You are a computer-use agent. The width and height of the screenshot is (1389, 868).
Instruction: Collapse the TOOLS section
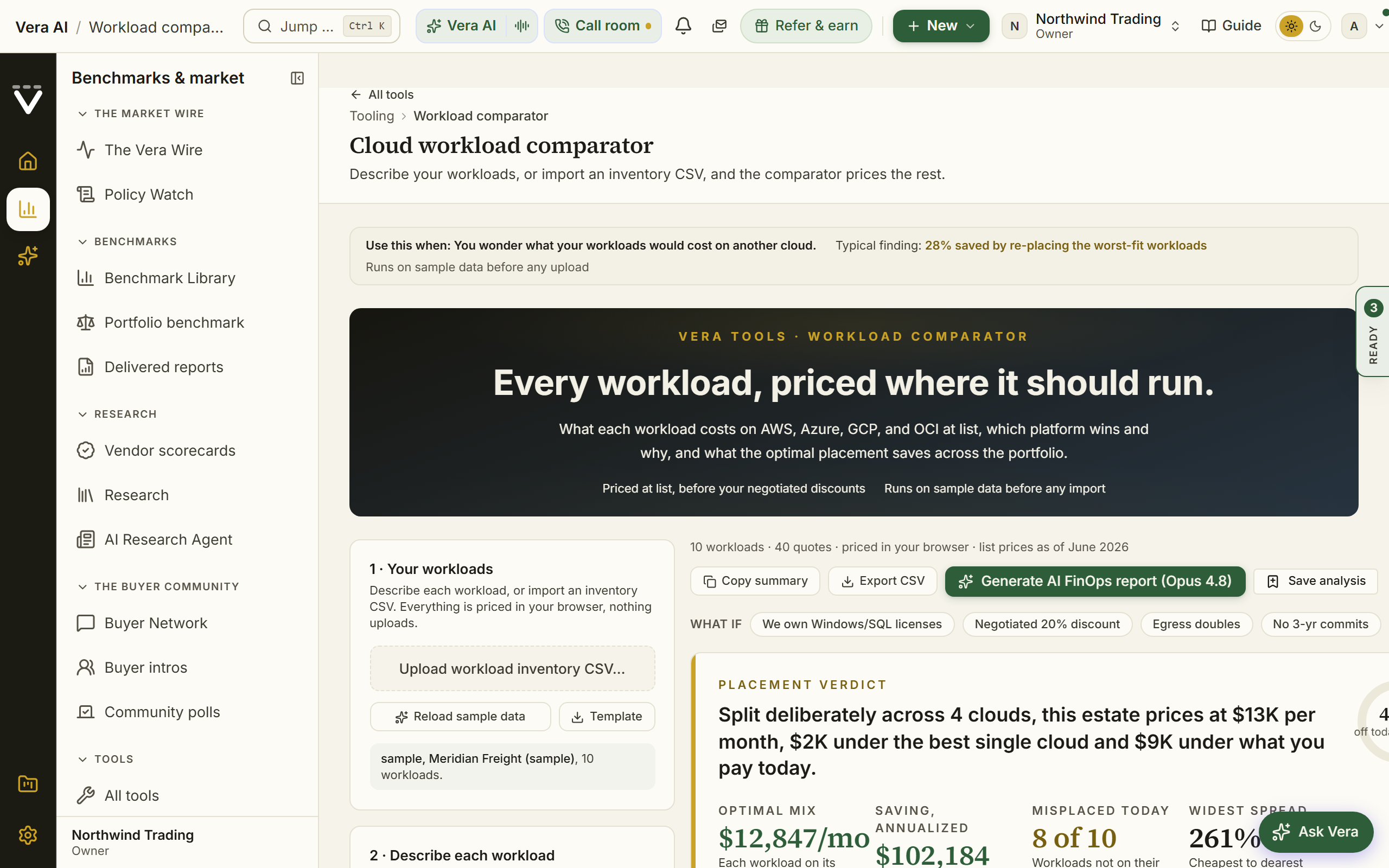[x=105, y=759]
